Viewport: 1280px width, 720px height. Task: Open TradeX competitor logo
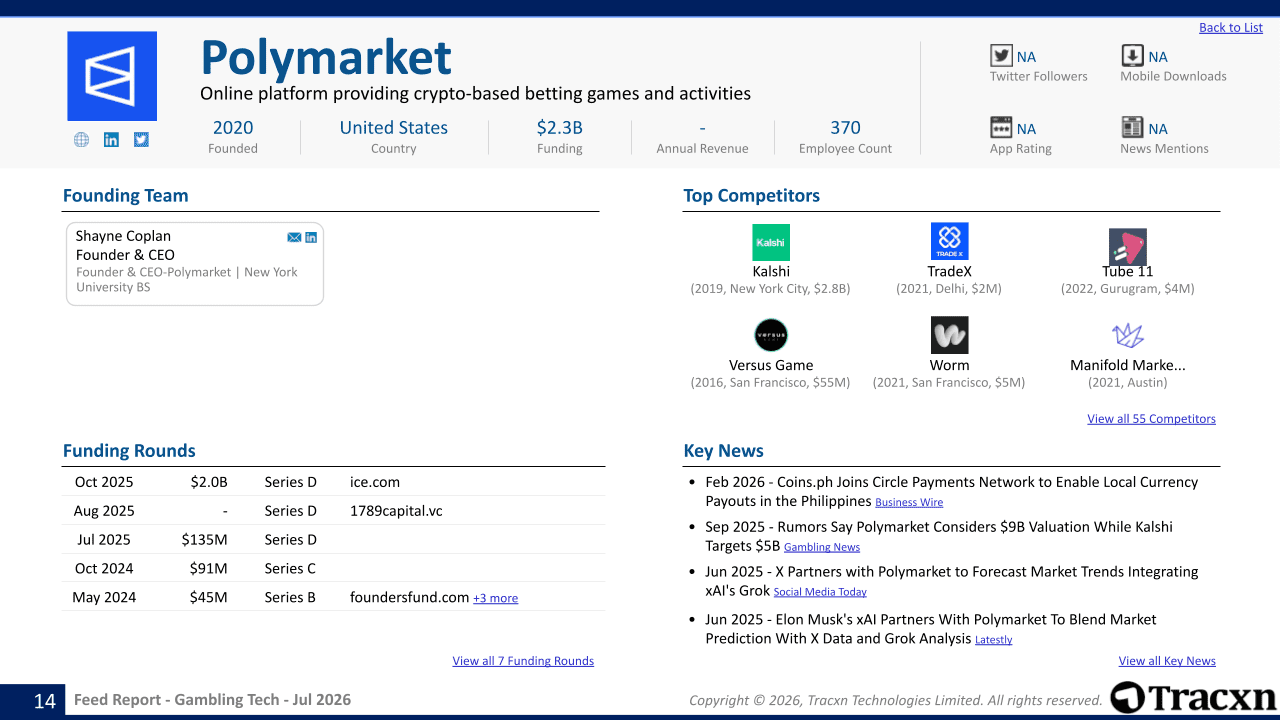[x=949, y=242]
